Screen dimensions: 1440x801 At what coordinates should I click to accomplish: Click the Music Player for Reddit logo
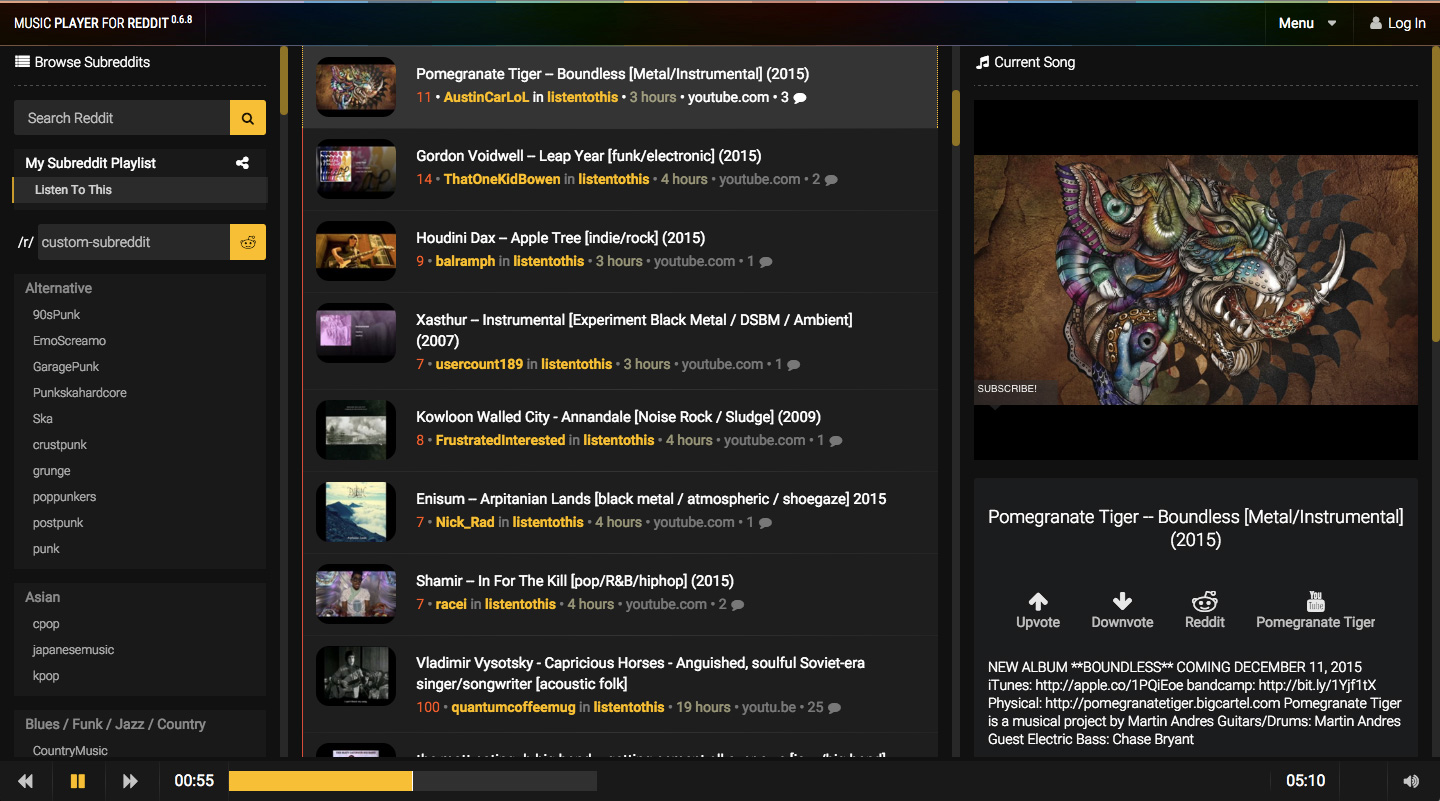coord(103,22)
